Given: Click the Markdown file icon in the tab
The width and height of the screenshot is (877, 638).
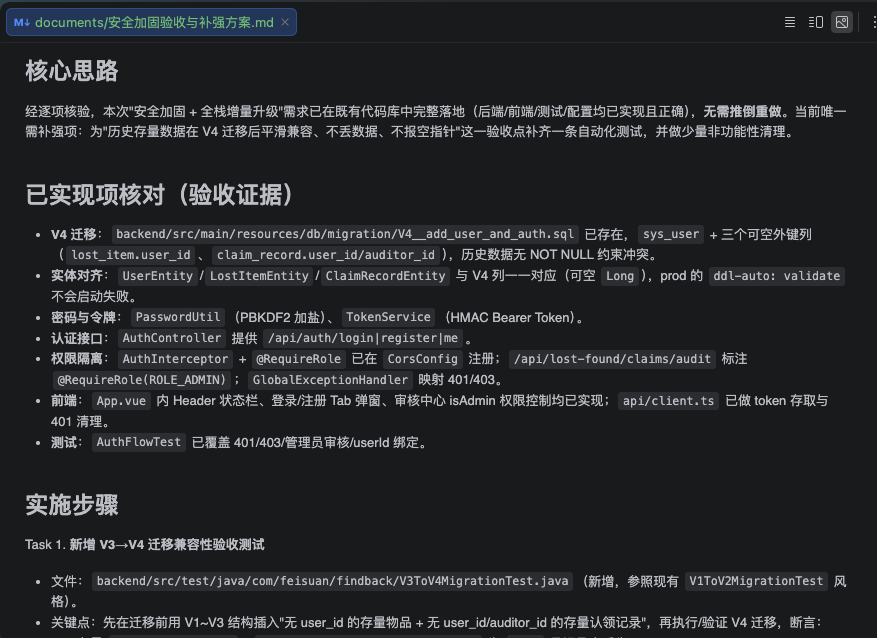Looking at the screenshot, I should 22,22.
